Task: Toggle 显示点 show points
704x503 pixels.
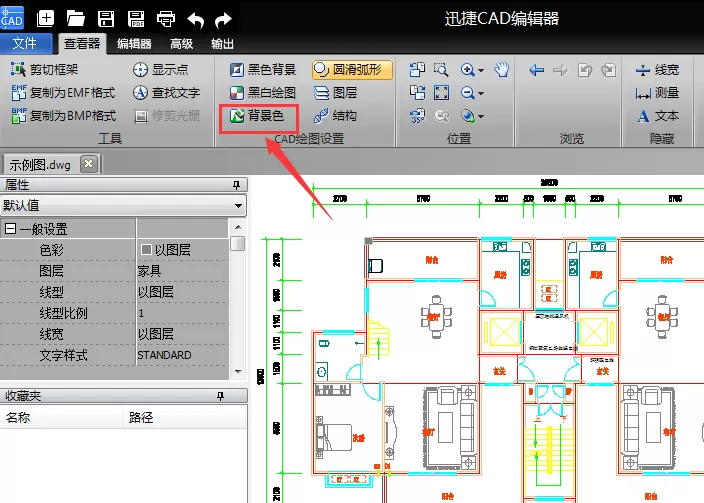Action: [x=160, y=70]
